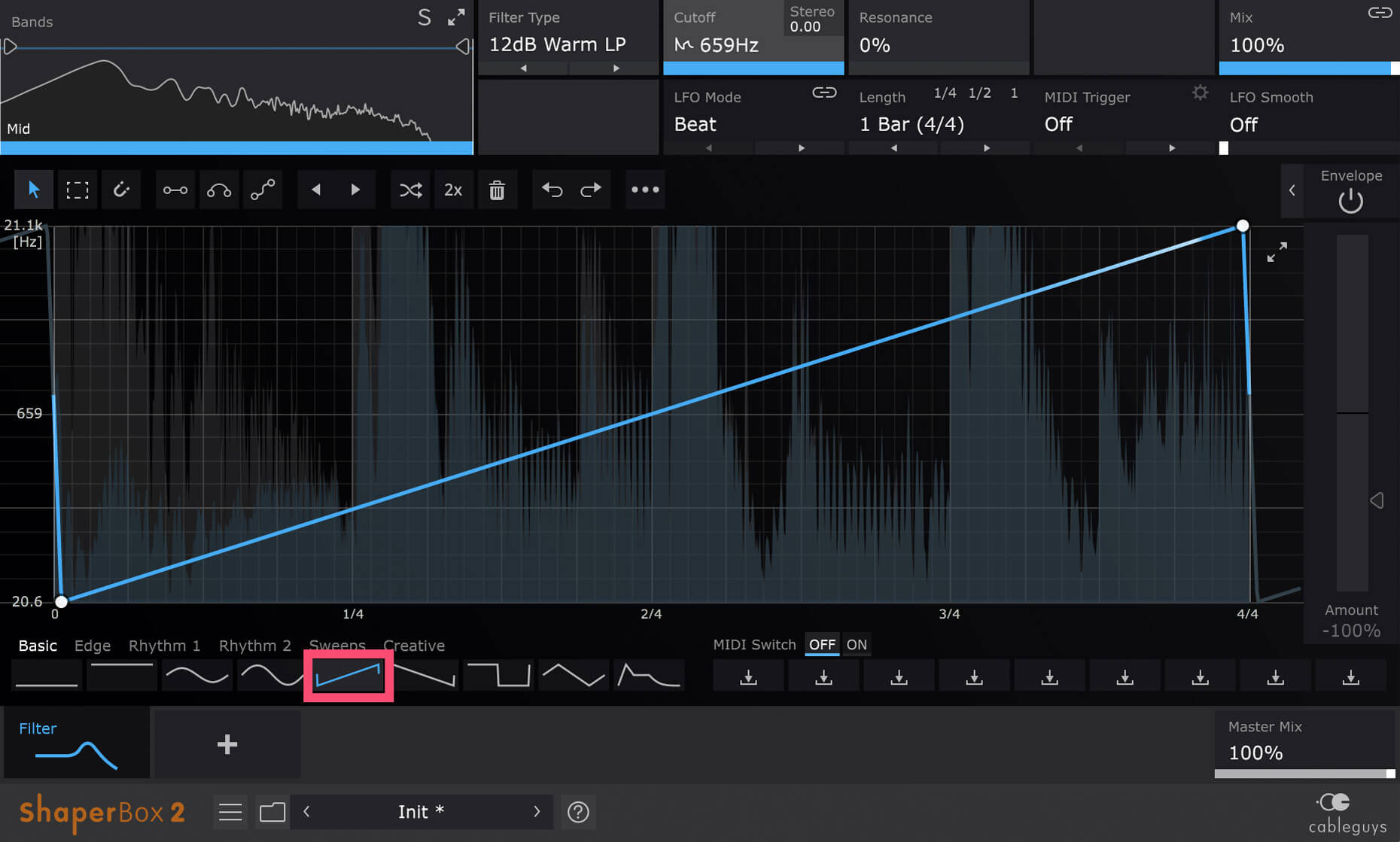Click the 2x double waveform button

(453, 190)
